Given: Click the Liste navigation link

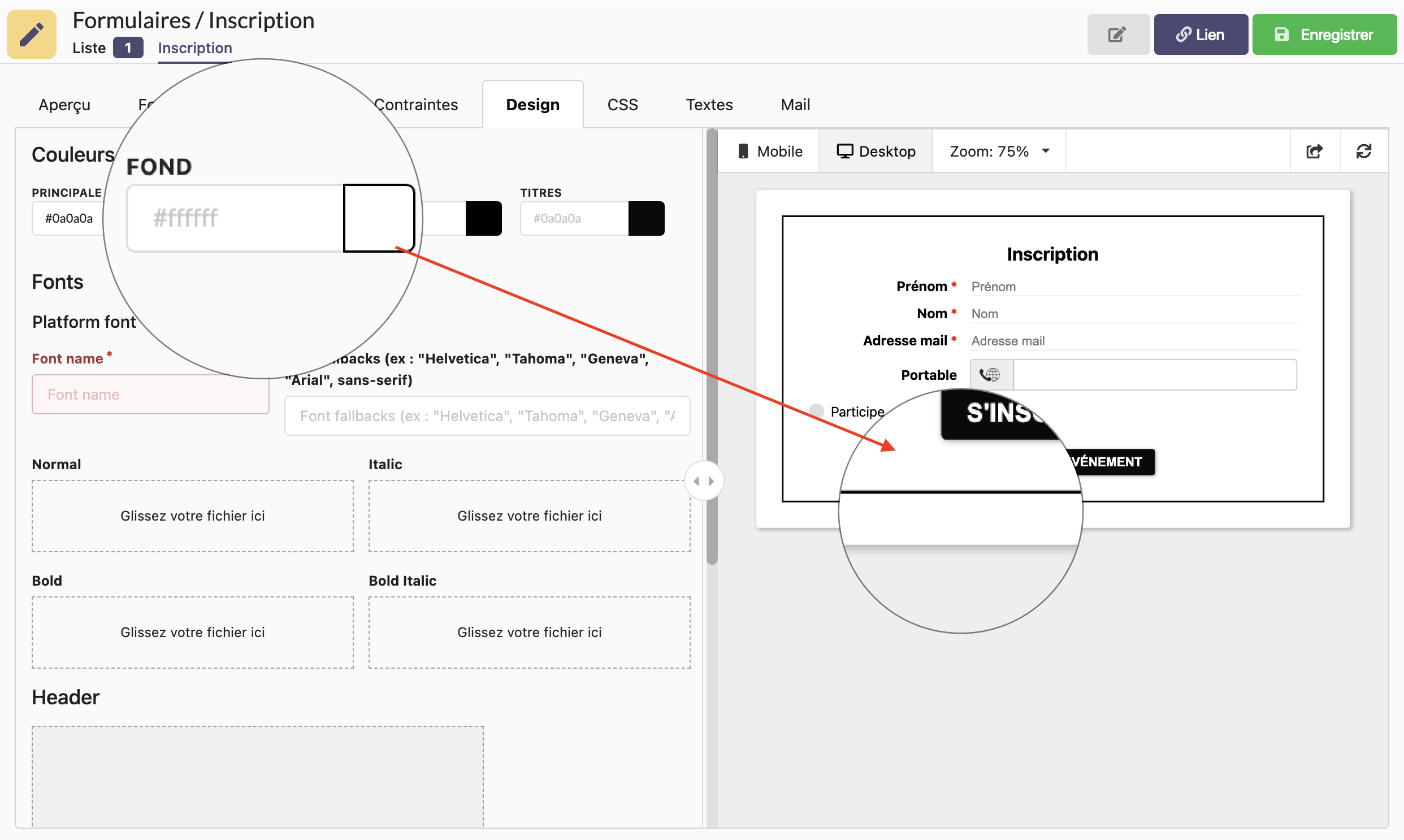Looking at the screenshot, I should [89, 48].
